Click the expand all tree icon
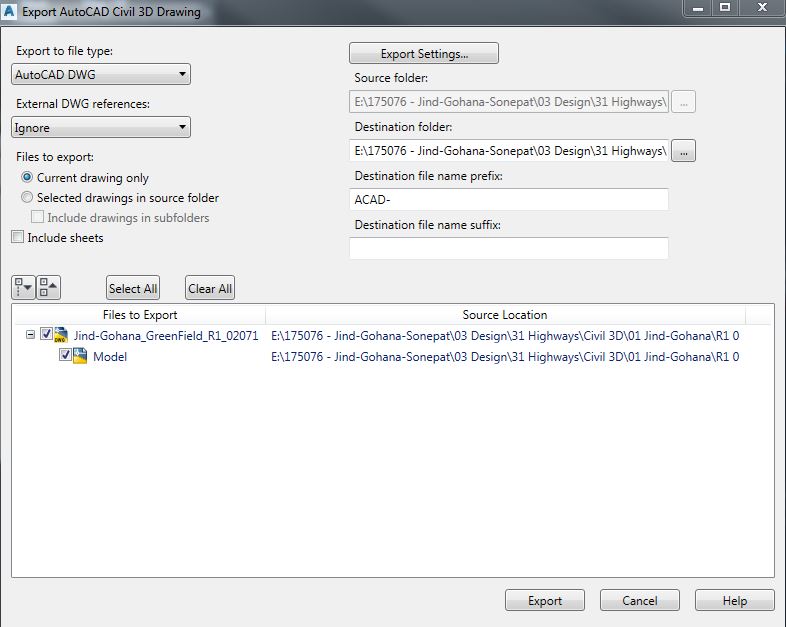Viewport: 786px width, 627px height. pyautogui.click(x=23, y=288)
